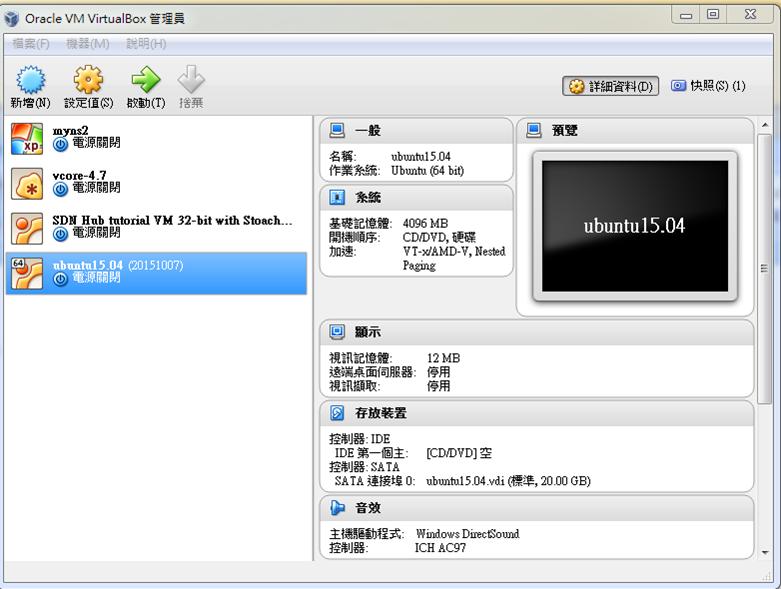The height and width of the screenshot is (589, 781).
Task: Click the 存放裝置 (Storage) section icon
Action: (337, 413)
